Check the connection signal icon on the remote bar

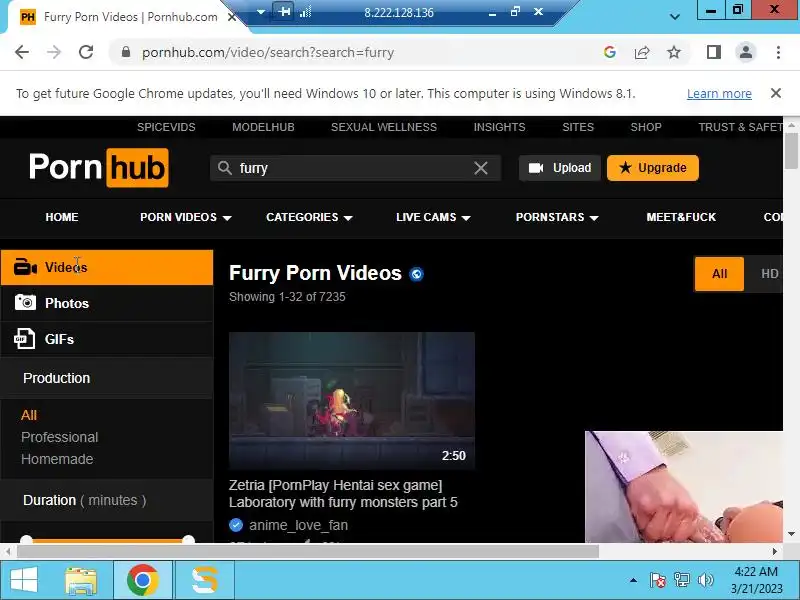pyautogui.click(x=306, y=12)
